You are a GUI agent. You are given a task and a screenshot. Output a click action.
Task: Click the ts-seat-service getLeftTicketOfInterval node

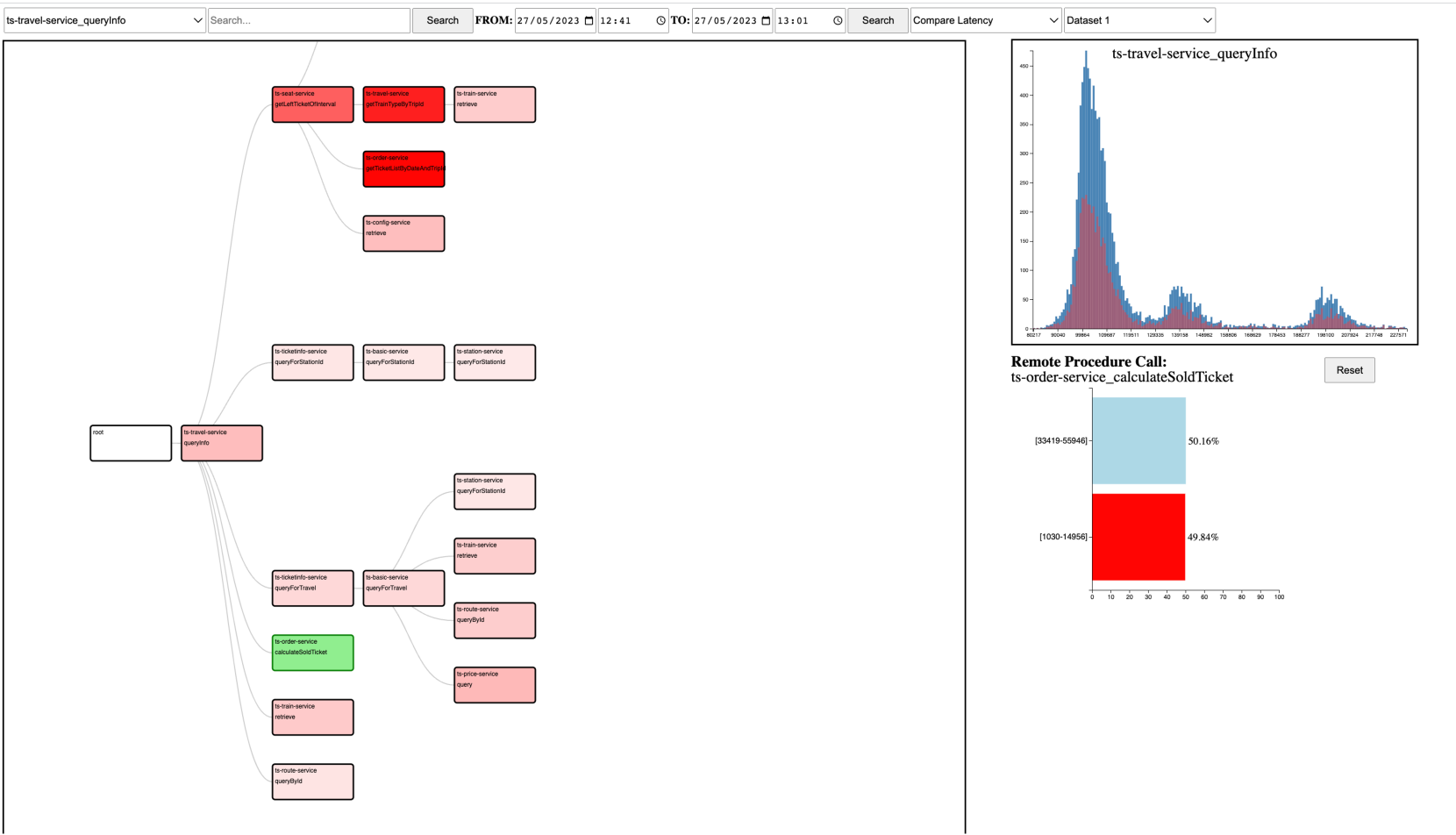[x=312, y=104]
